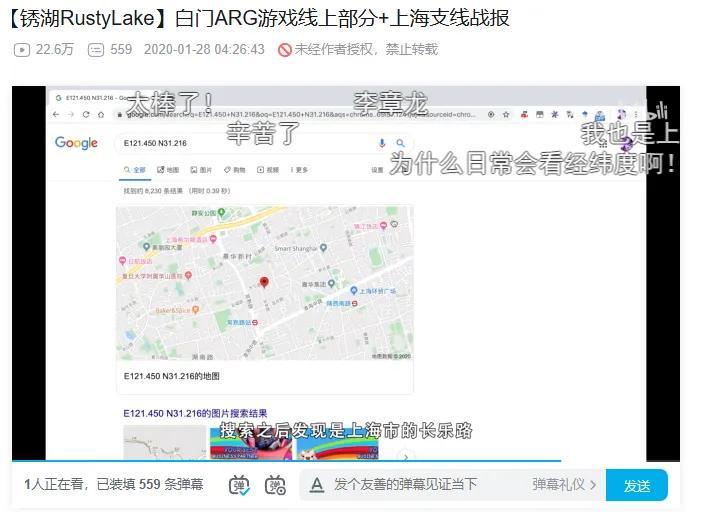Click the video play count icon

tap(21, 49)
